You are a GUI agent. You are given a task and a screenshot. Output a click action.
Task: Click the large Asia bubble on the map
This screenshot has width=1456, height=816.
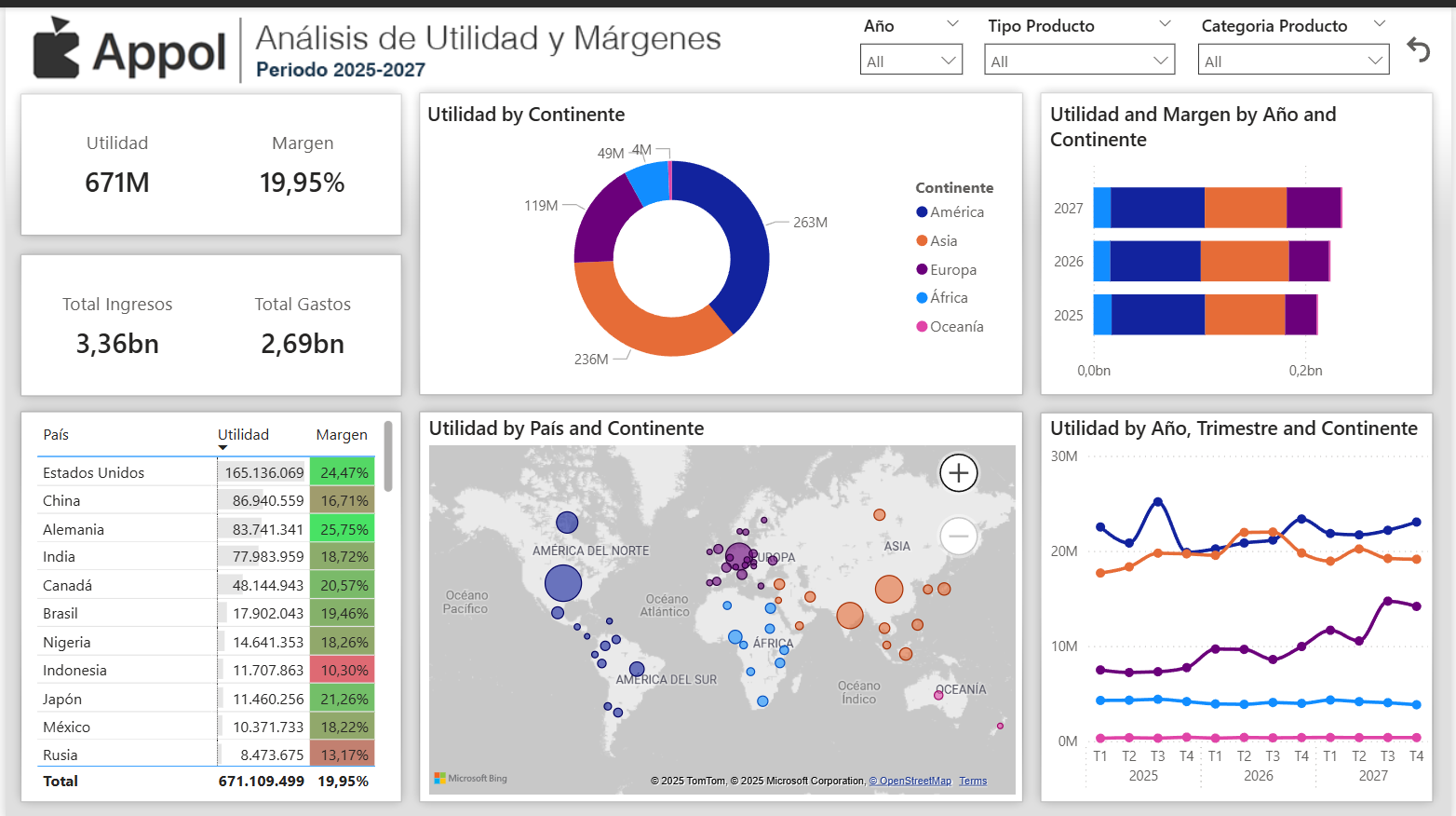[889, 589]
